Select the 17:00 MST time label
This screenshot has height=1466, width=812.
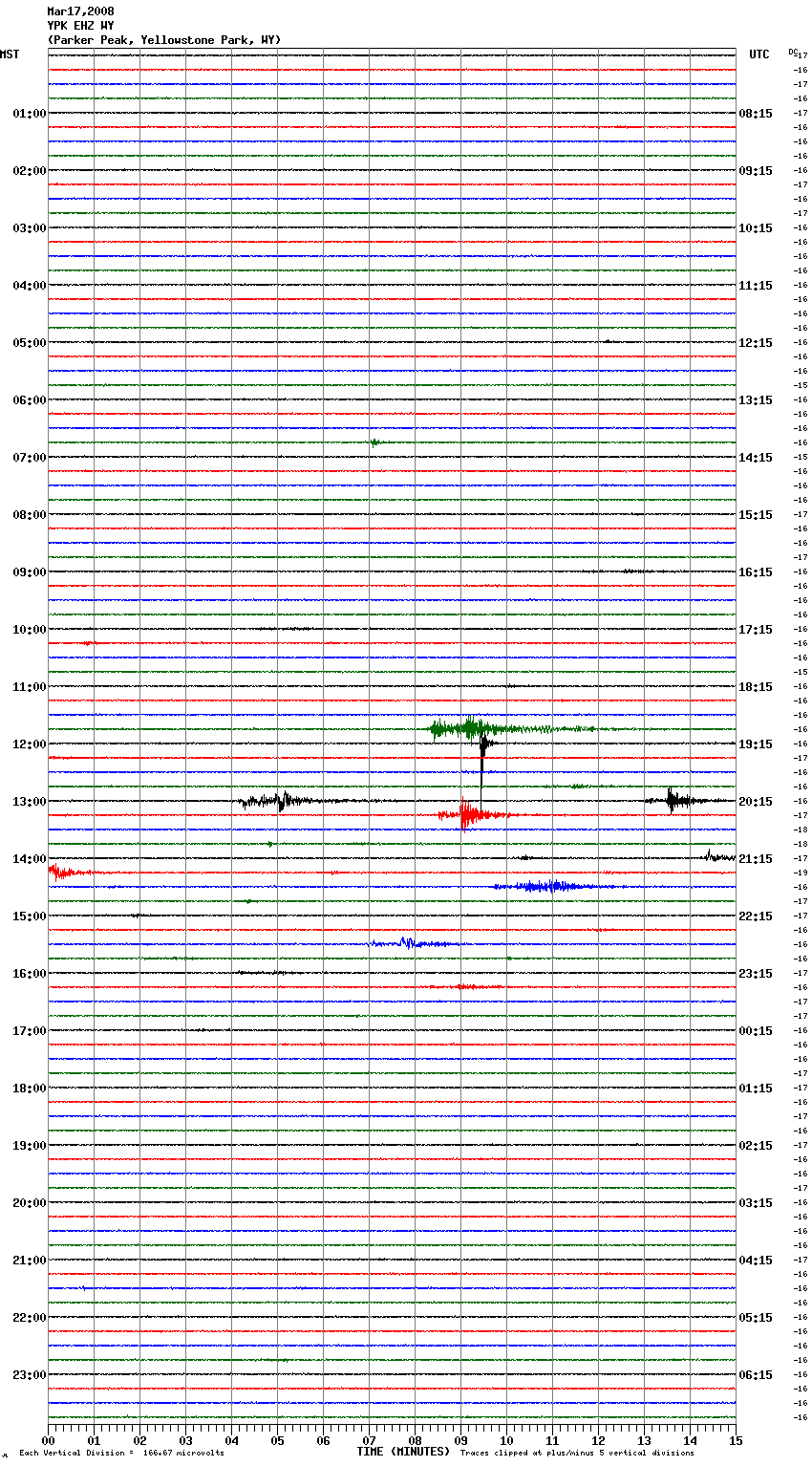[x=30, y=1031]
